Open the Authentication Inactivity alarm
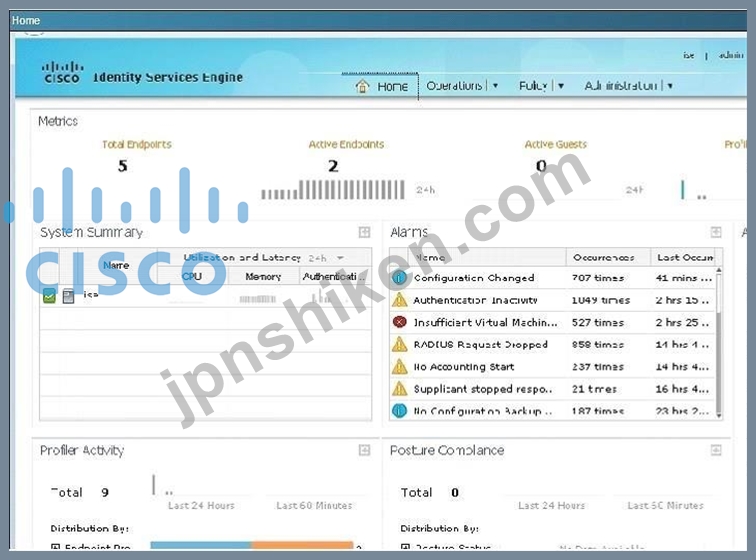 (475, 300)
